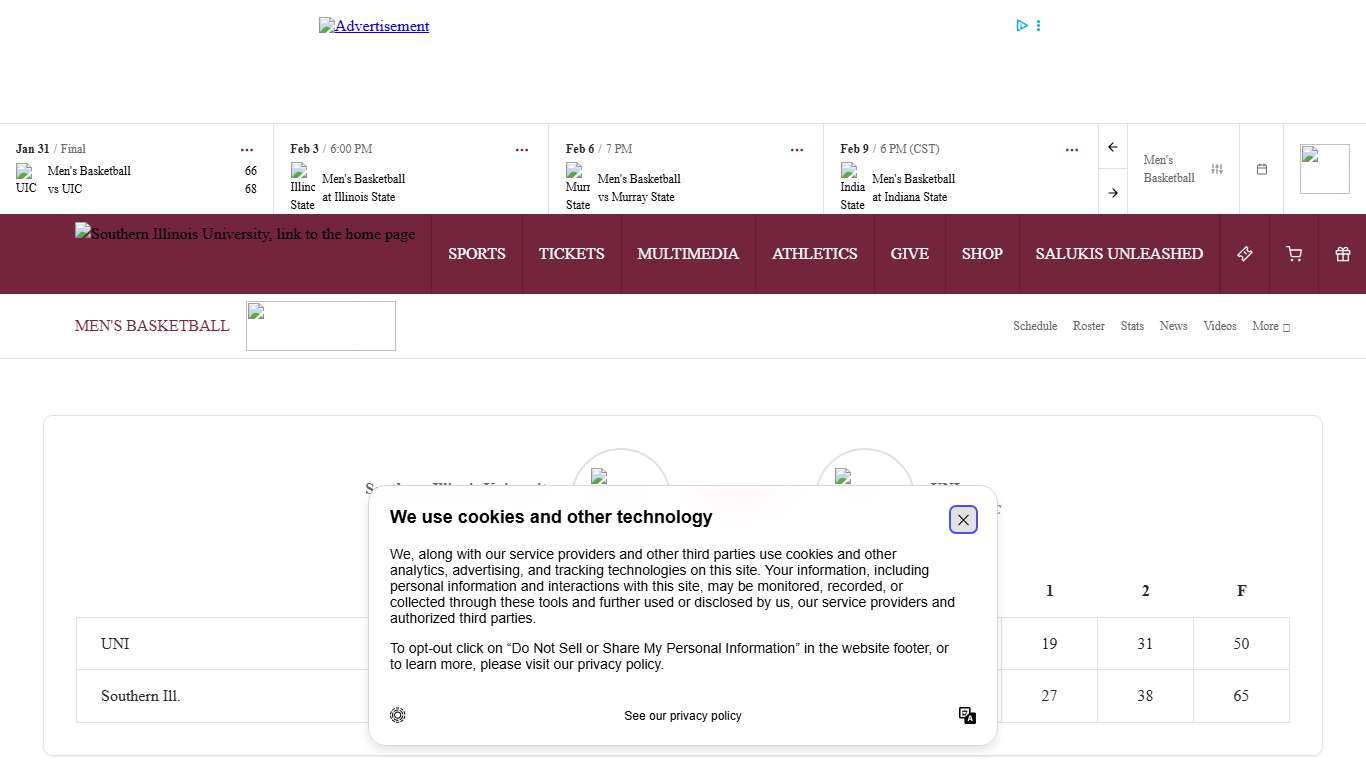Select the SALUKIS UNLEASHED menu item
This screenshot has width=1366, height=768.
[1119, 254]
